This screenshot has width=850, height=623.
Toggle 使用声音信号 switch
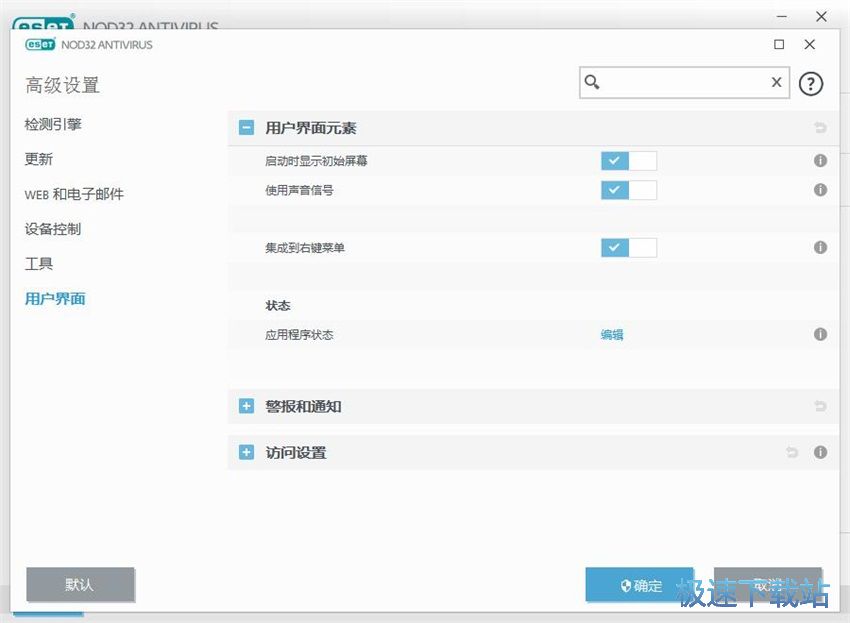click(629, 190)
